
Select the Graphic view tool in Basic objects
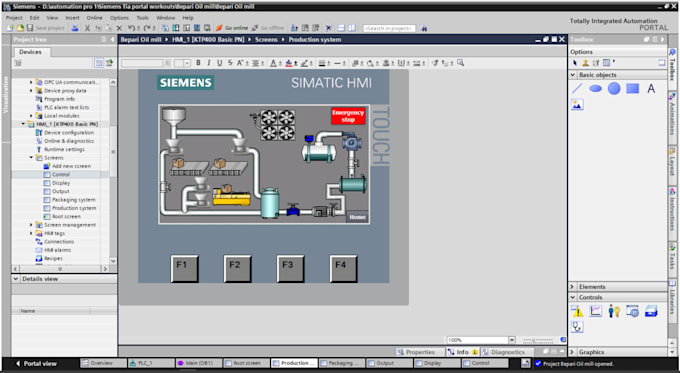click(x=577, y=105)
